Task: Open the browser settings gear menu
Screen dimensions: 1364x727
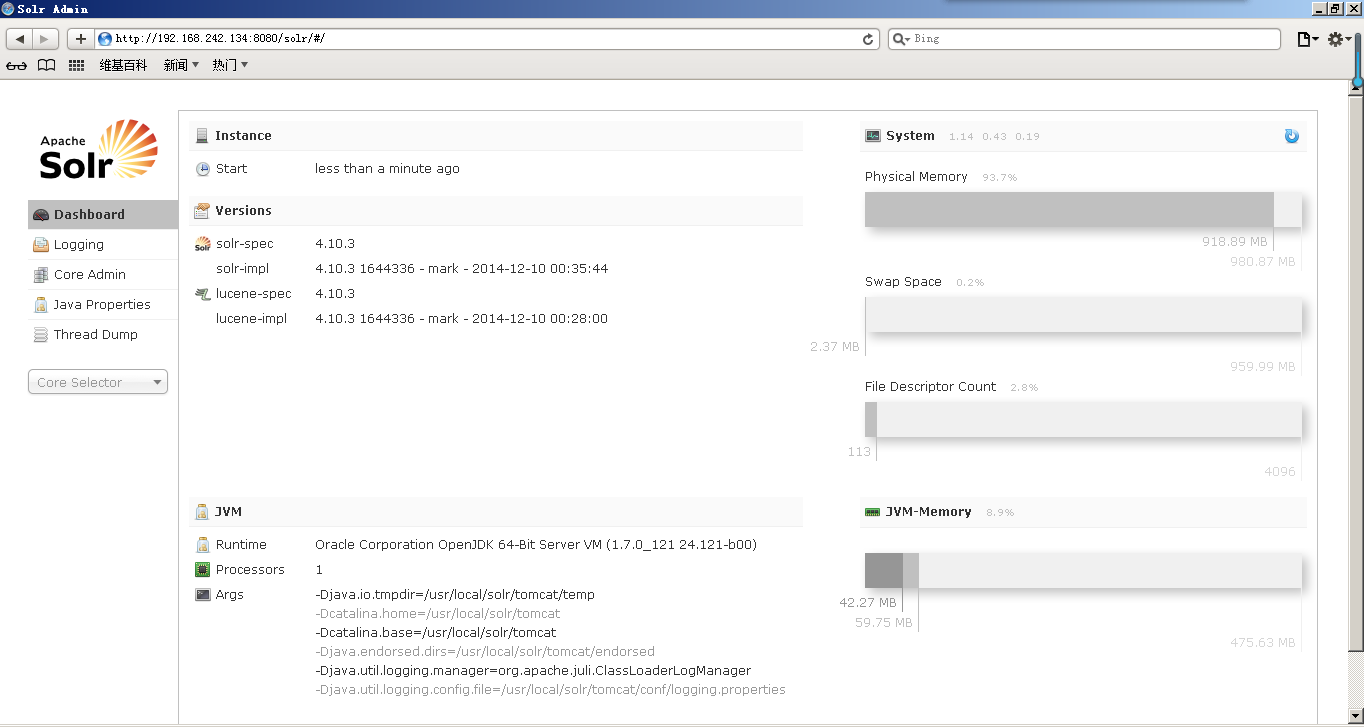Action: pos(1340,39)
